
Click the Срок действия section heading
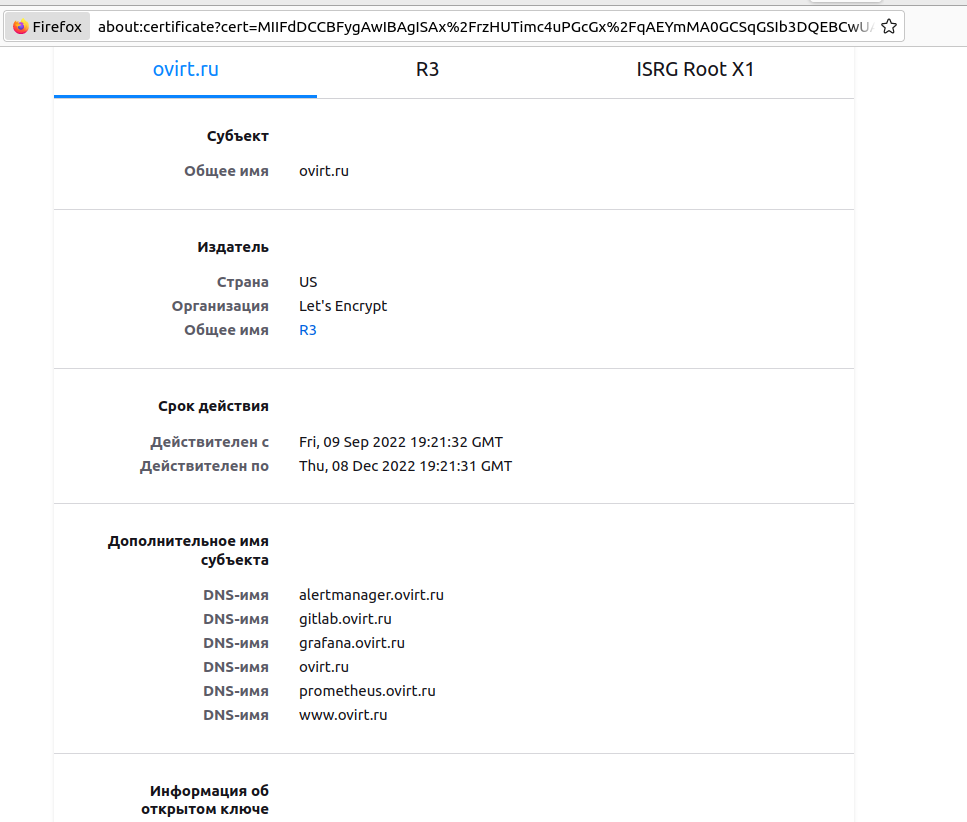click(213, 406)
